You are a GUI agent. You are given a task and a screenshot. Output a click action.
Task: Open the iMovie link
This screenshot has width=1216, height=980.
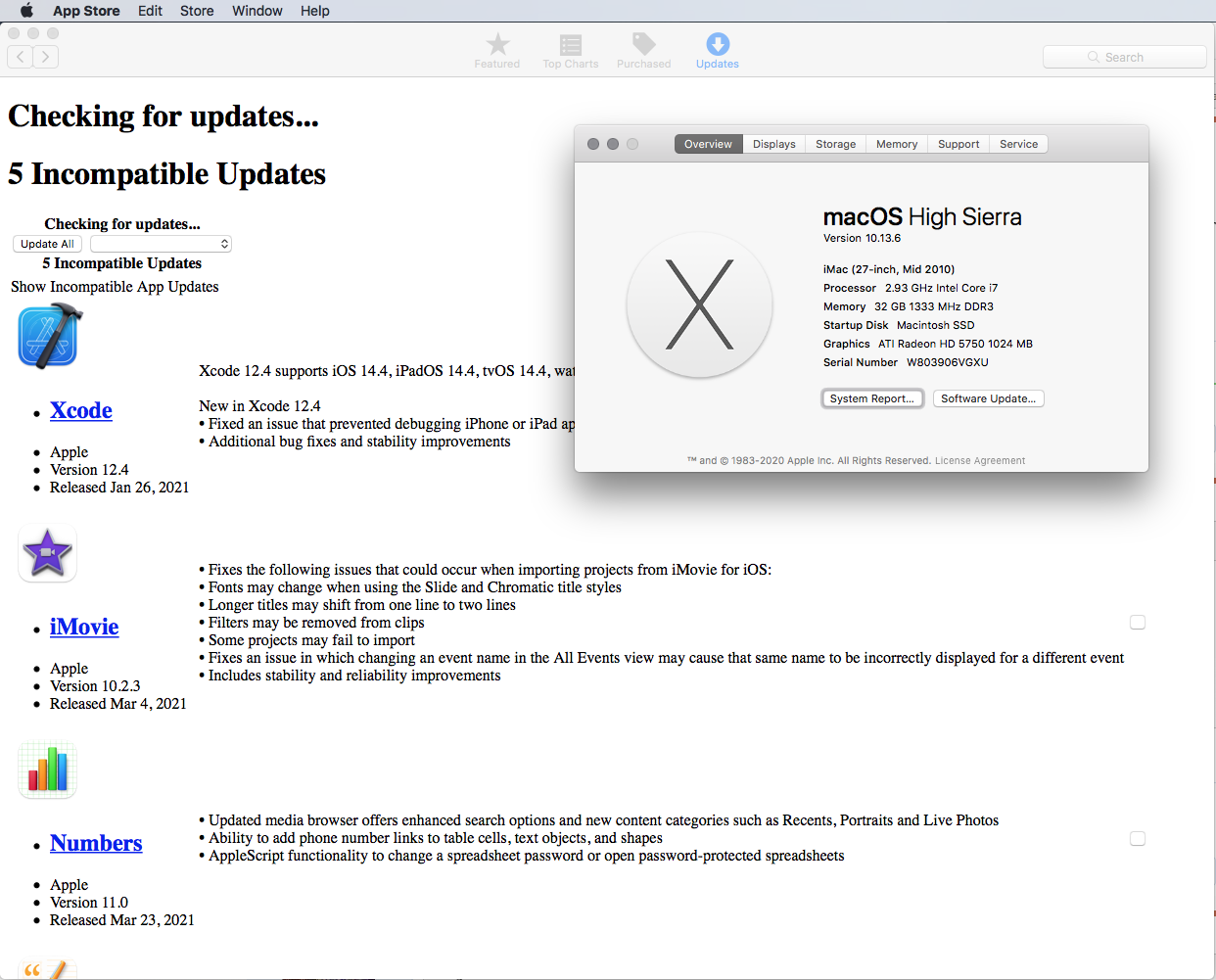click(84, 627)
